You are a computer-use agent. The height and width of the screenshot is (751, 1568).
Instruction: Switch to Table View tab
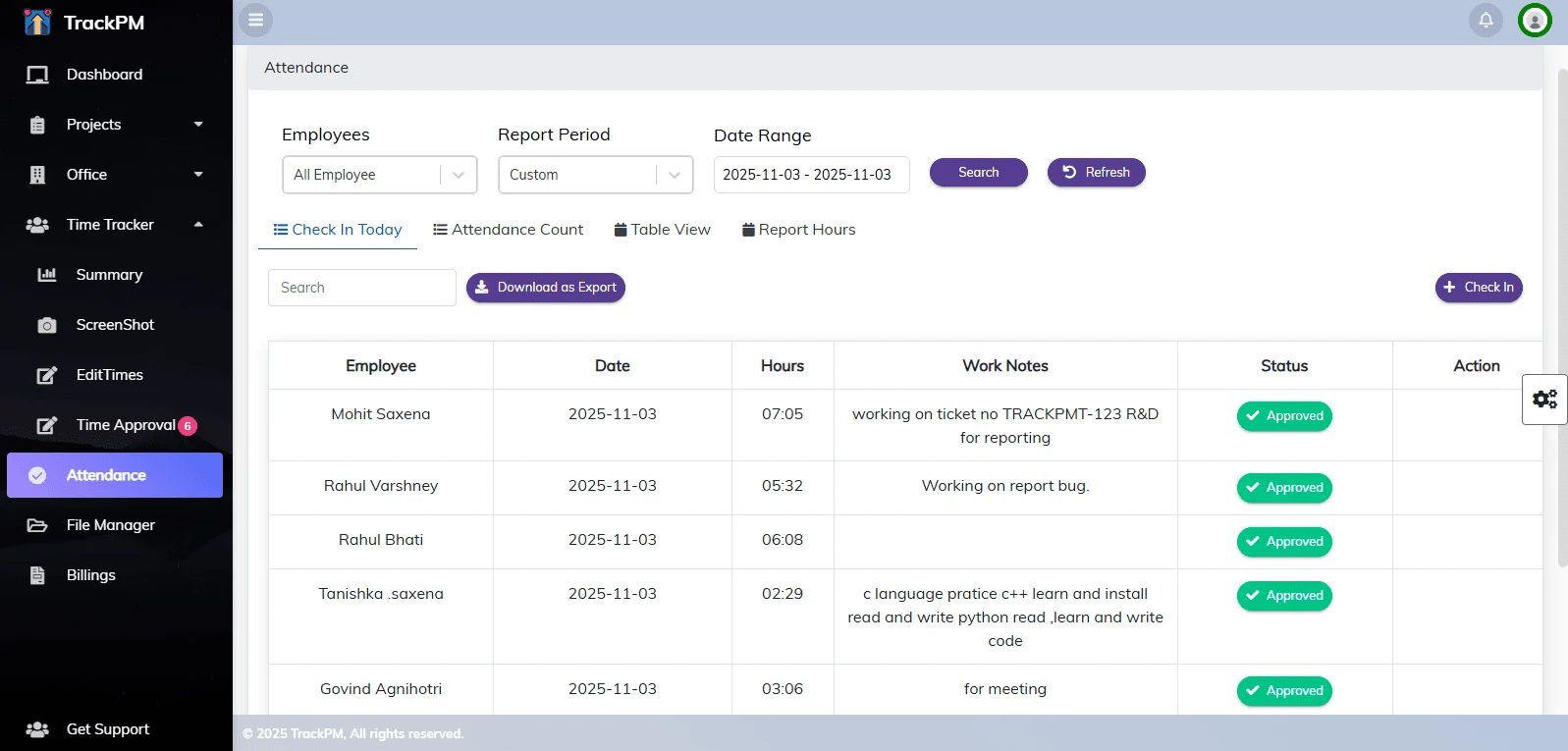pyautogui.click(x=663, y=230)
